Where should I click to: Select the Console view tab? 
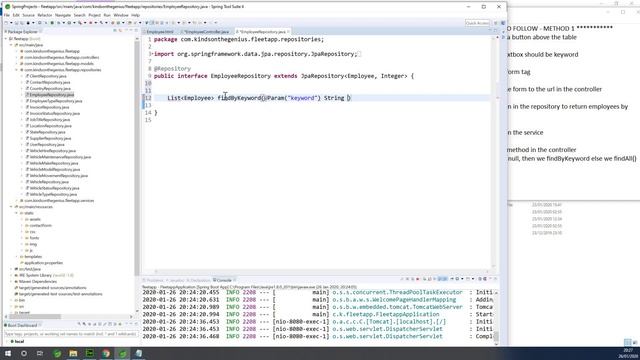point(224,280)
